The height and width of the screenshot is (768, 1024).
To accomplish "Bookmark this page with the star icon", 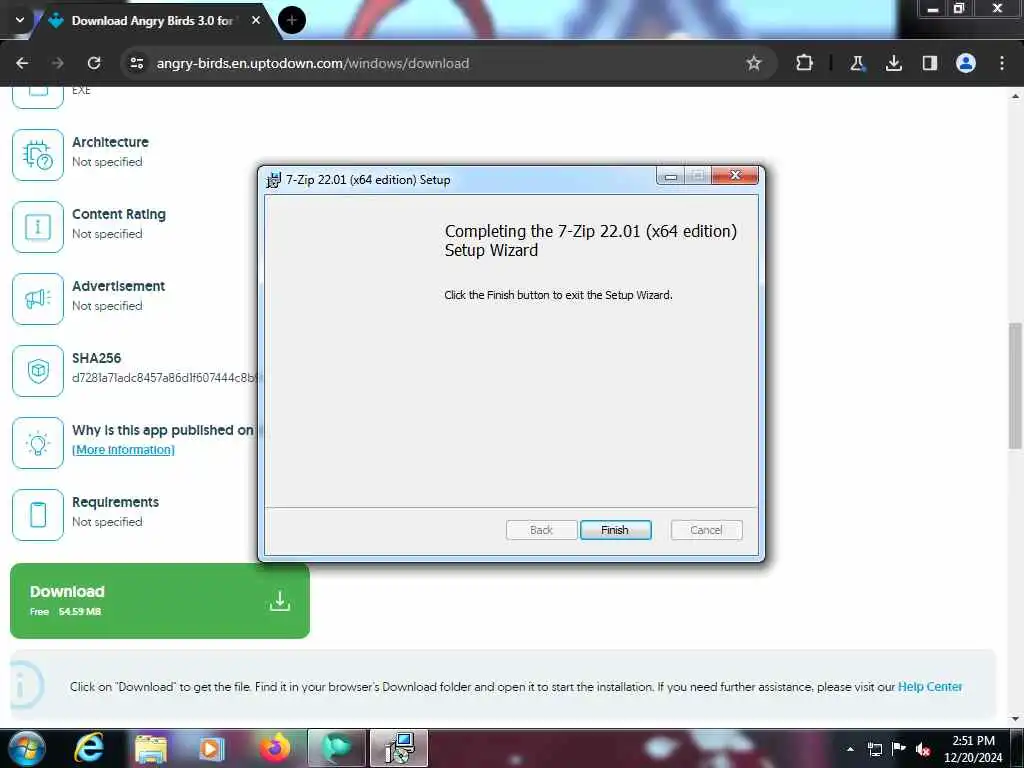I will point(754,63).
